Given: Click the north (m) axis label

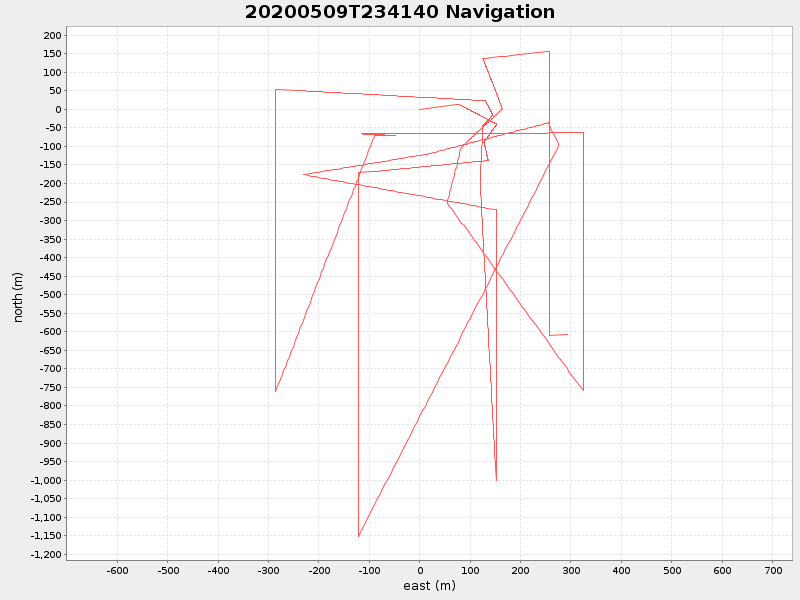Looking at the screenshot, I should (18, 297).
